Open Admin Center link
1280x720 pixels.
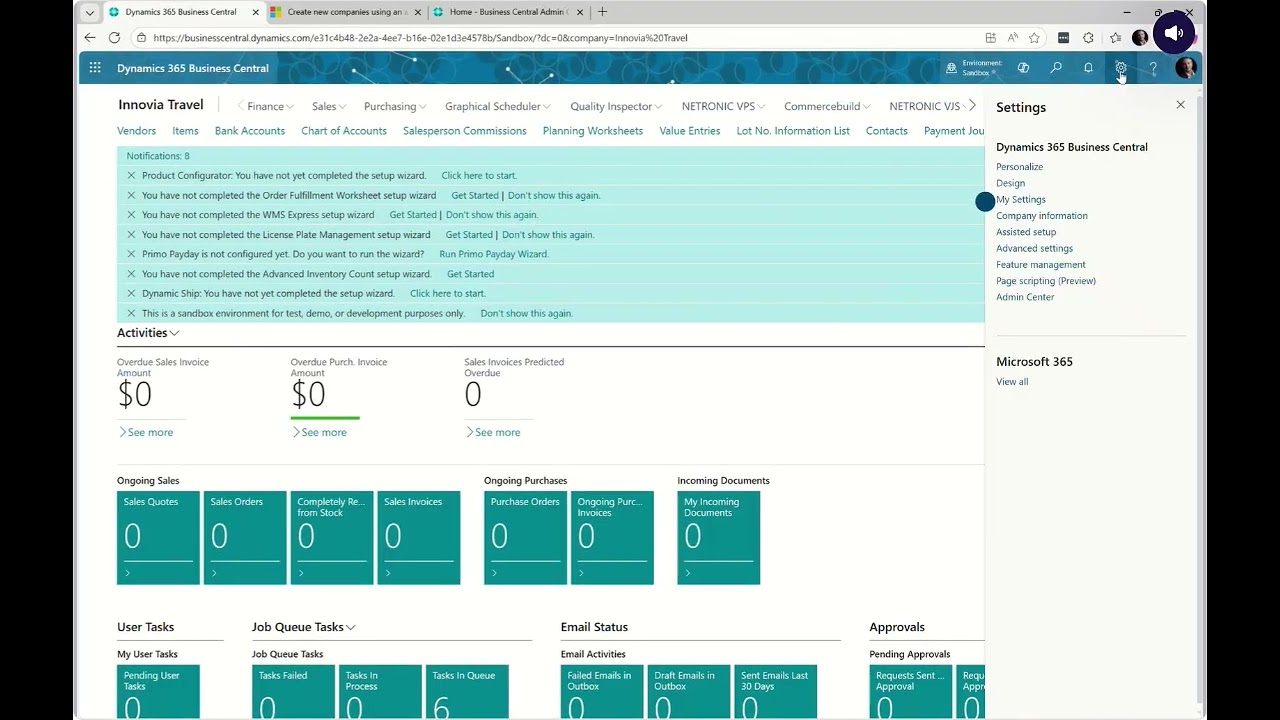coord(1025,297)
